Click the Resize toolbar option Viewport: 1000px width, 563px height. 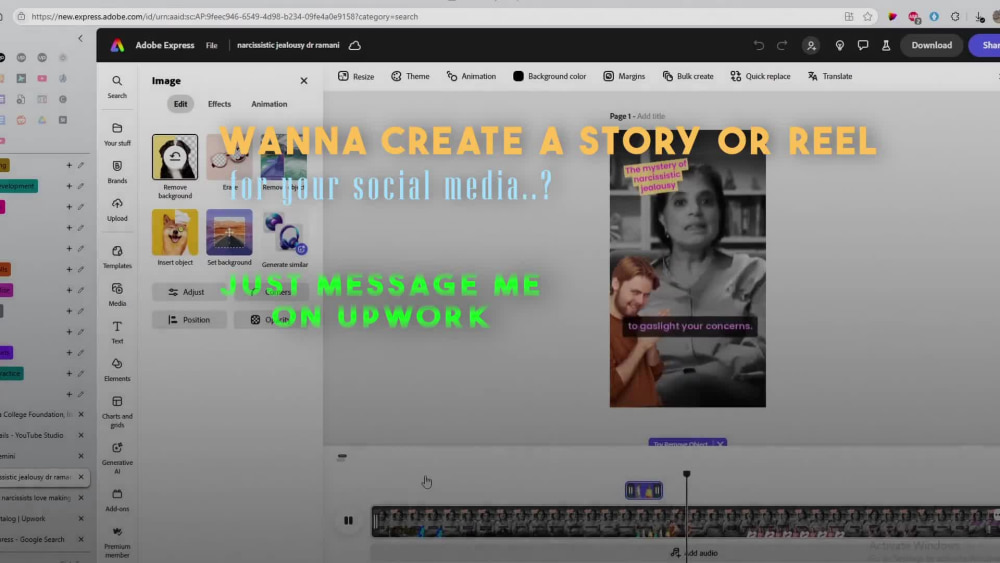[x=356, y=76]
